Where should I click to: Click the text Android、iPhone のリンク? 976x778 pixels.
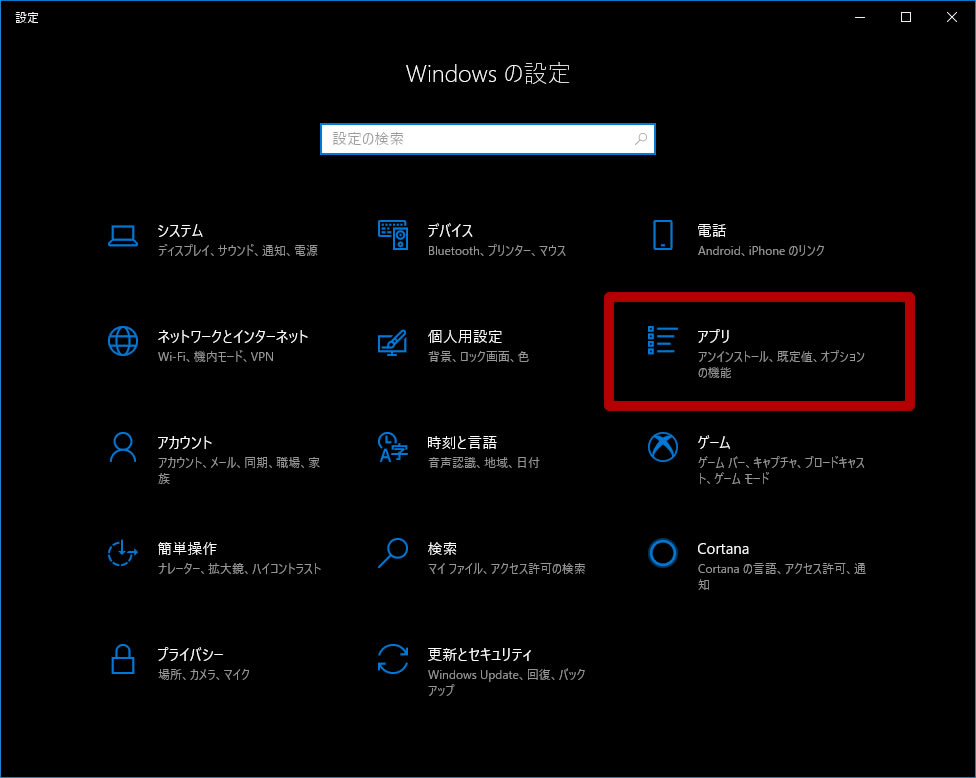click(x=761, y=250)
